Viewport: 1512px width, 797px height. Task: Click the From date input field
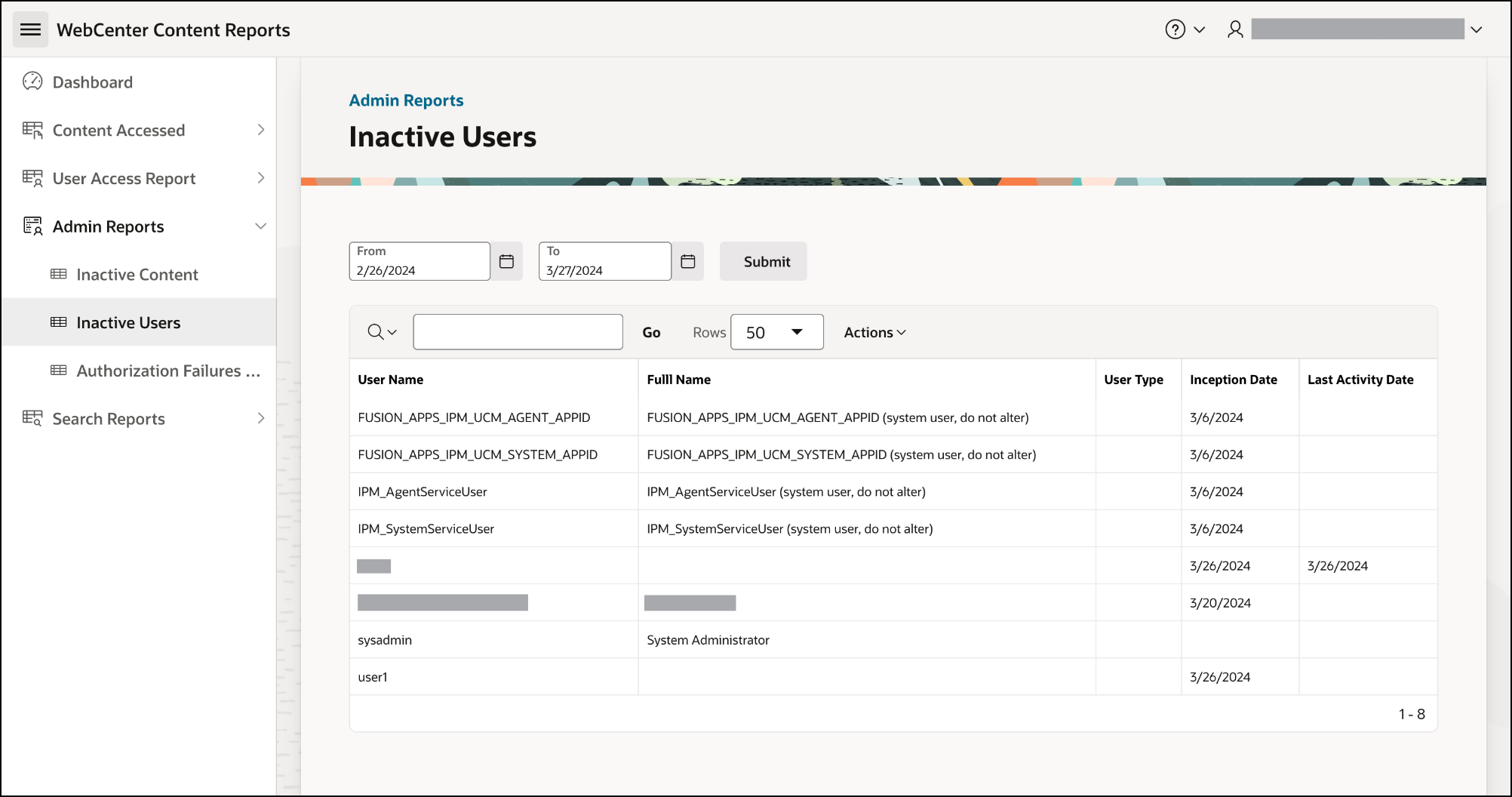[x=419, y=261]
